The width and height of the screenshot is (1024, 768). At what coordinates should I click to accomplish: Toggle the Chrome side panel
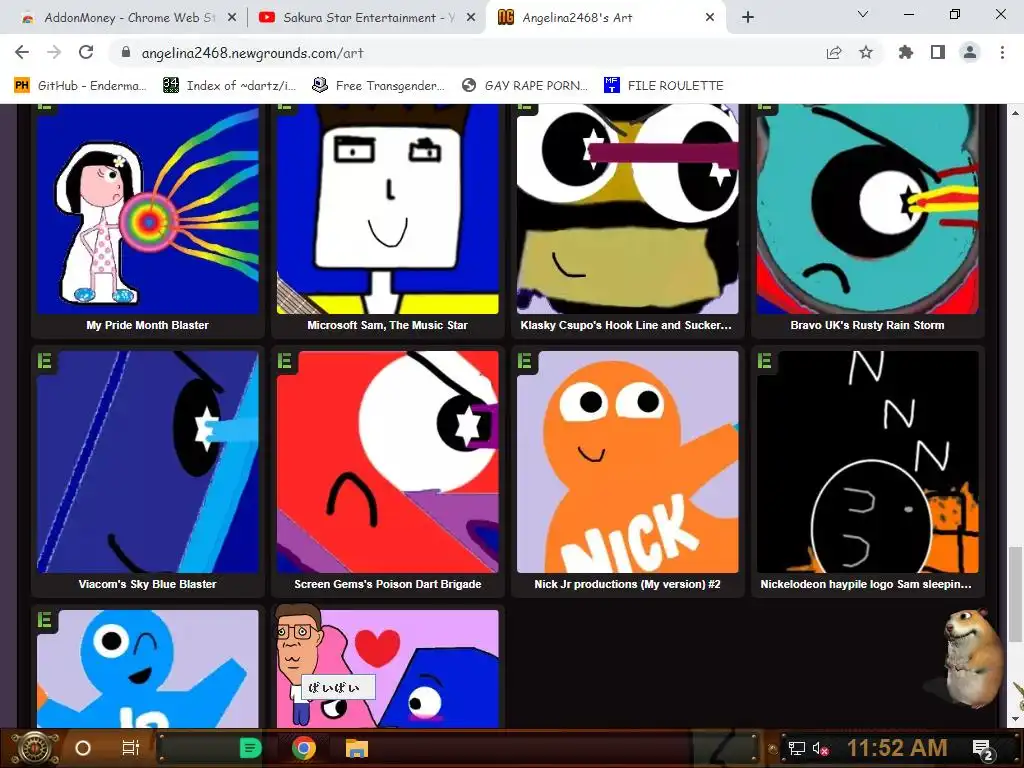point(938,52)
